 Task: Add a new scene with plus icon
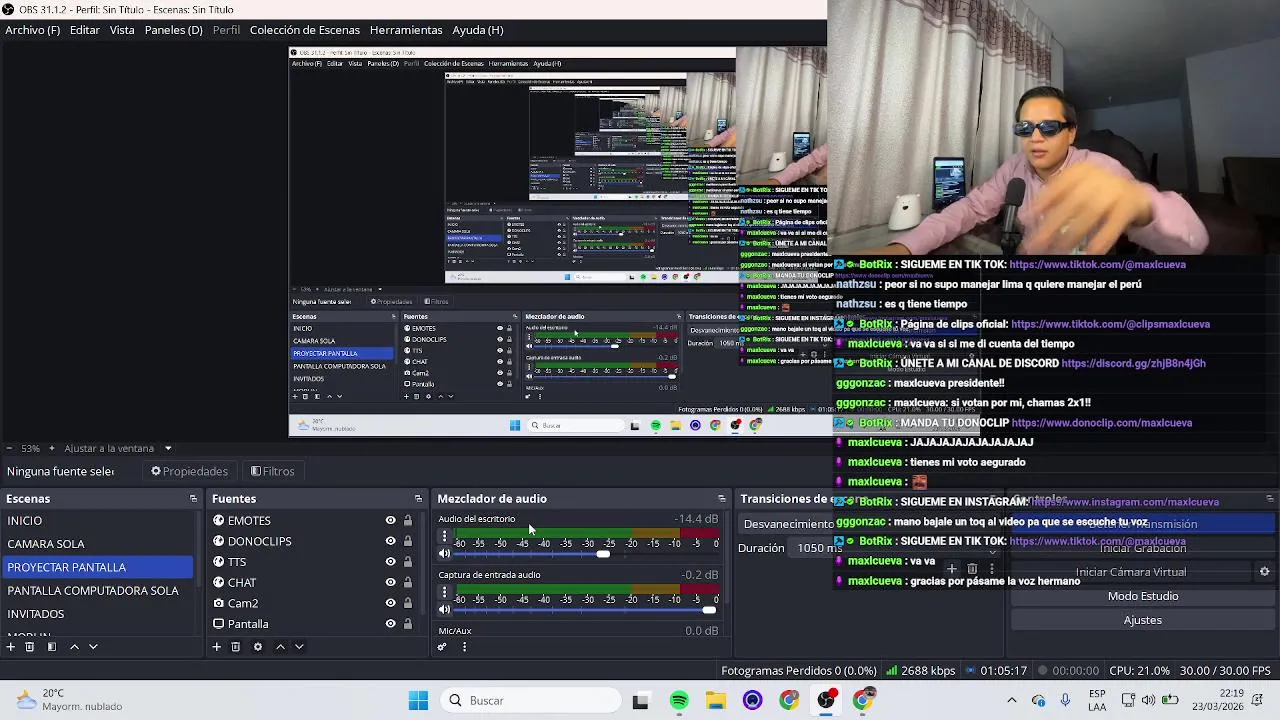10,647
